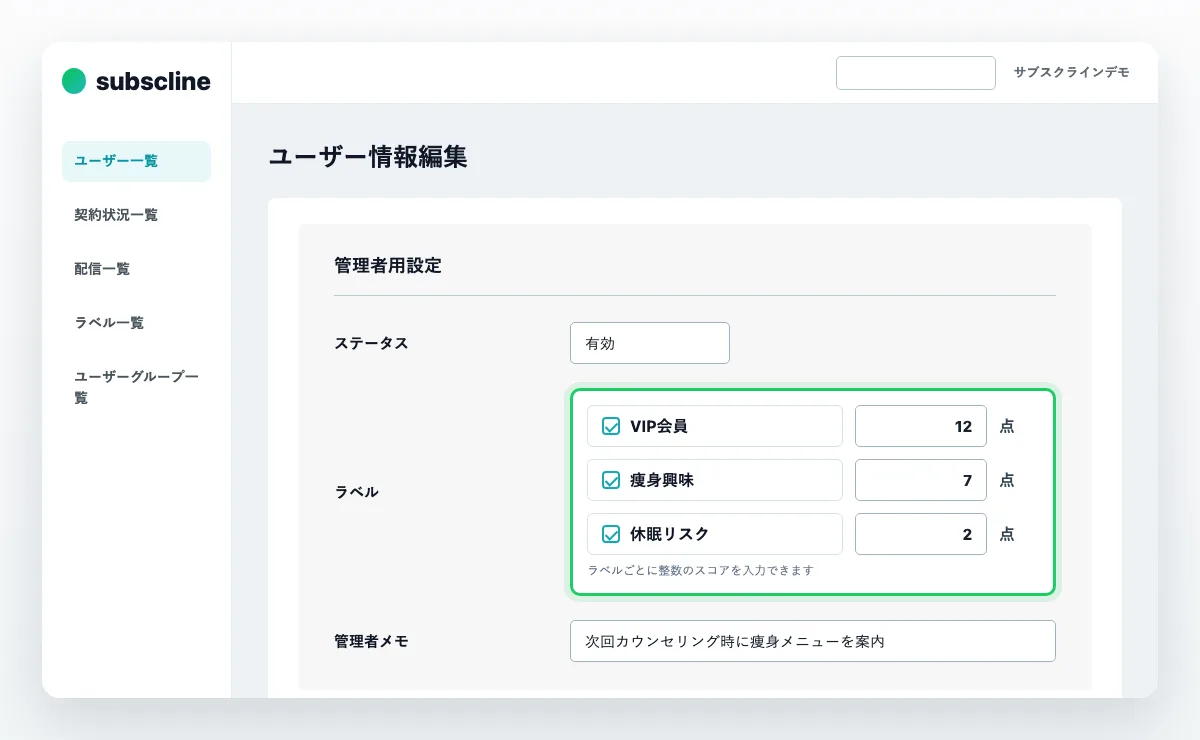Click the ステータス field label
Viewport: 1200px width, 740px height.
(371, 343)
